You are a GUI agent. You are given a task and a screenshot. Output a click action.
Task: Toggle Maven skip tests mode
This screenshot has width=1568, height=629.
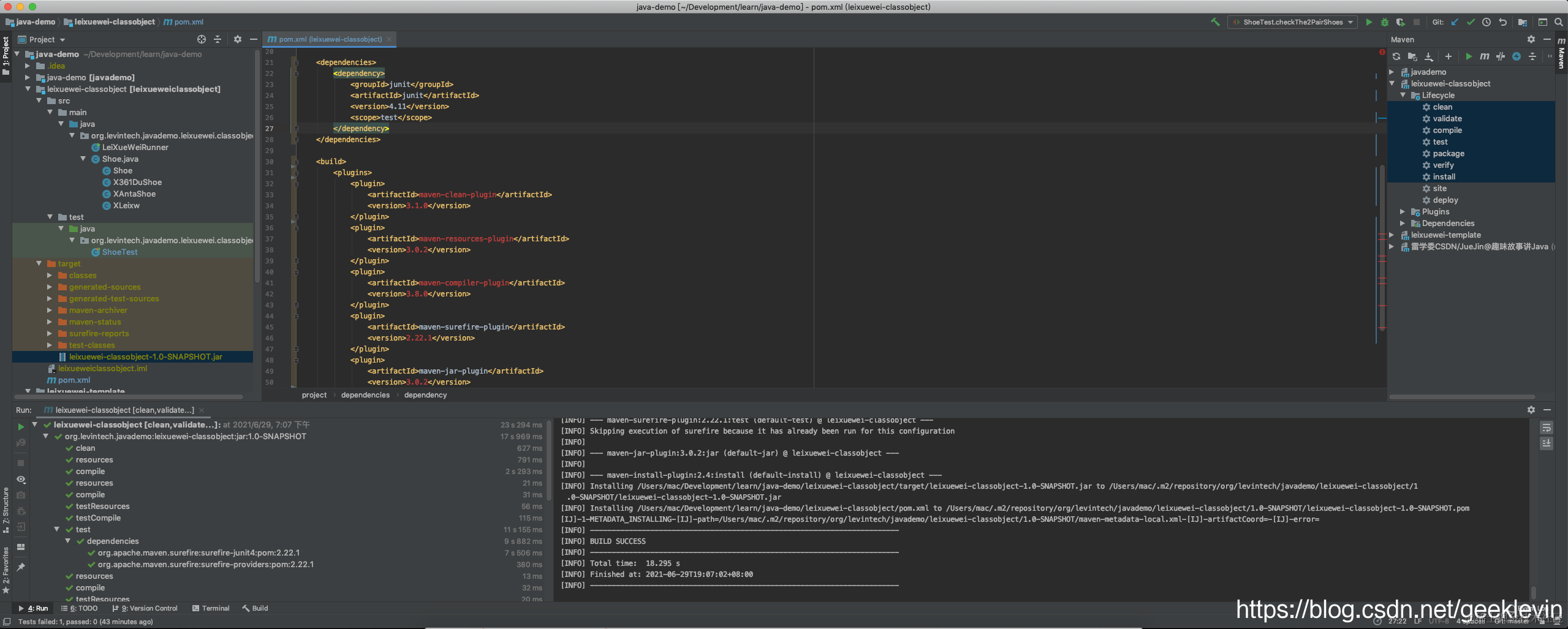click(1517, 56)
